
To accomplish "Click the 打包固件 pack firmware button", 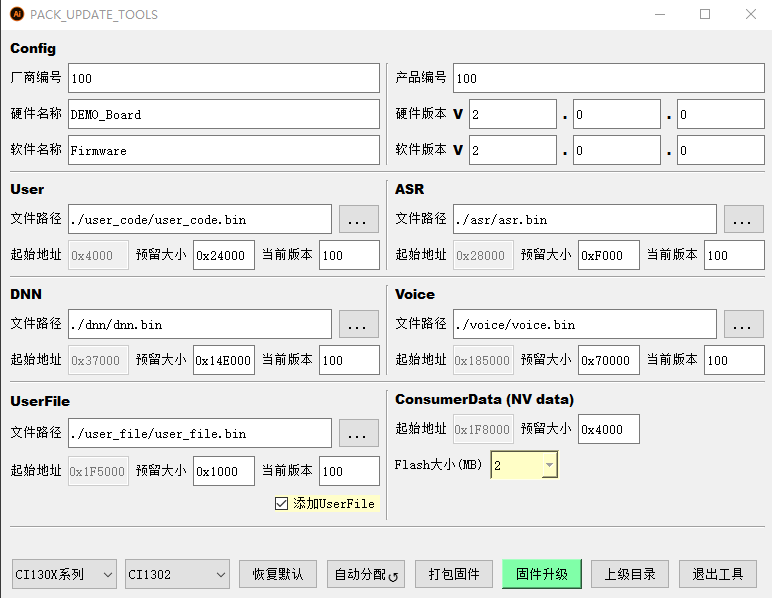I will pos(453,574).
